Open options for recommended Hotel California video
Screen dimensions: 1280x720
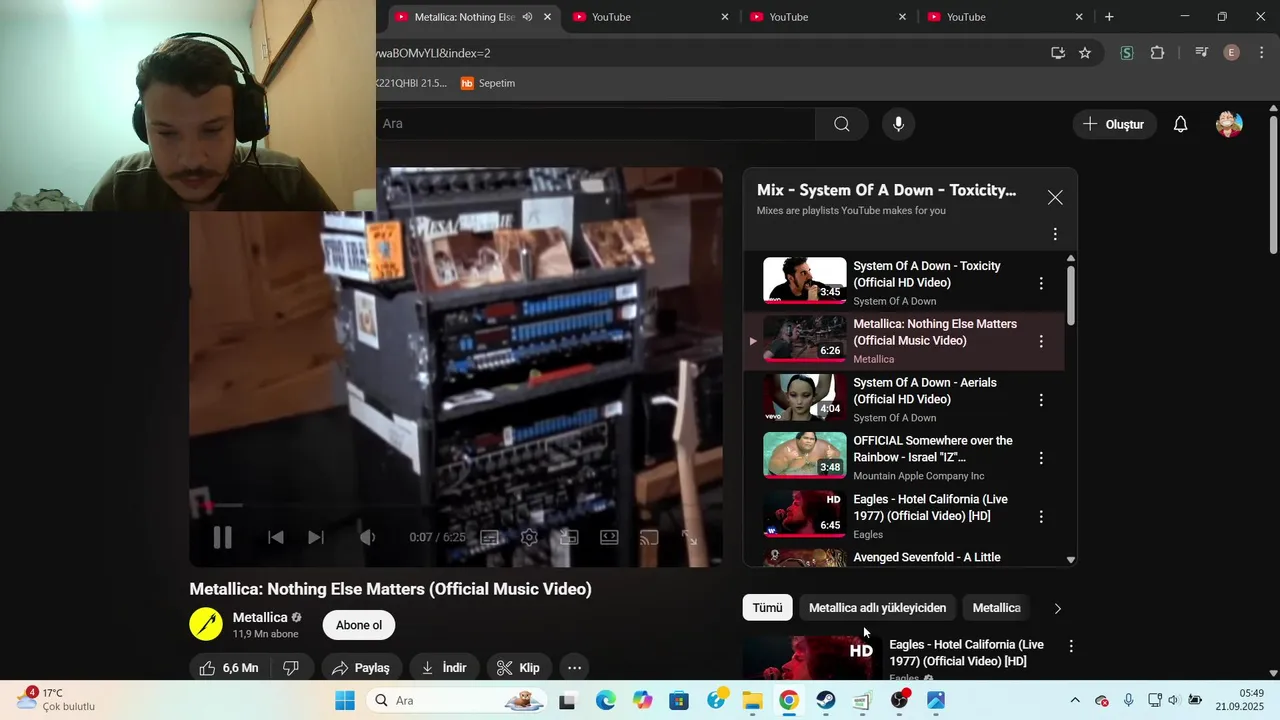click(x=1071, y=647)
